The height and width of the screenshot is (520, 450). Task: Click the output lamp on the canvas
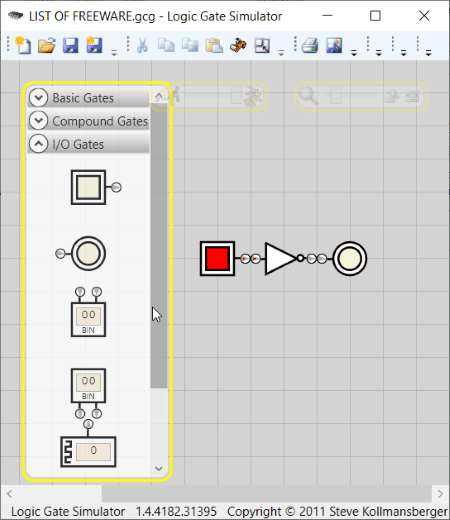pyautogui.click(x=350, y=258)
